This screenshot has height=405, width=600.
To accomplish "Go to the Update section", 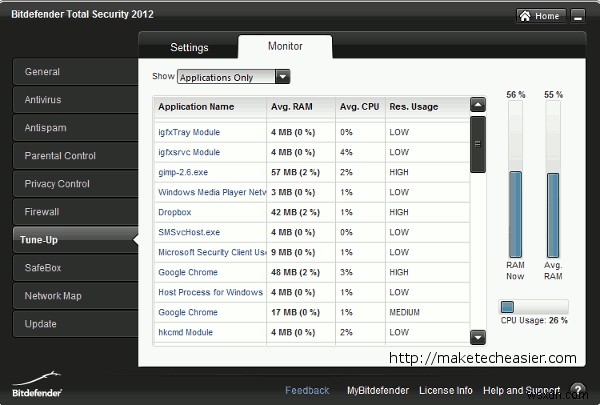I will 75,324.
